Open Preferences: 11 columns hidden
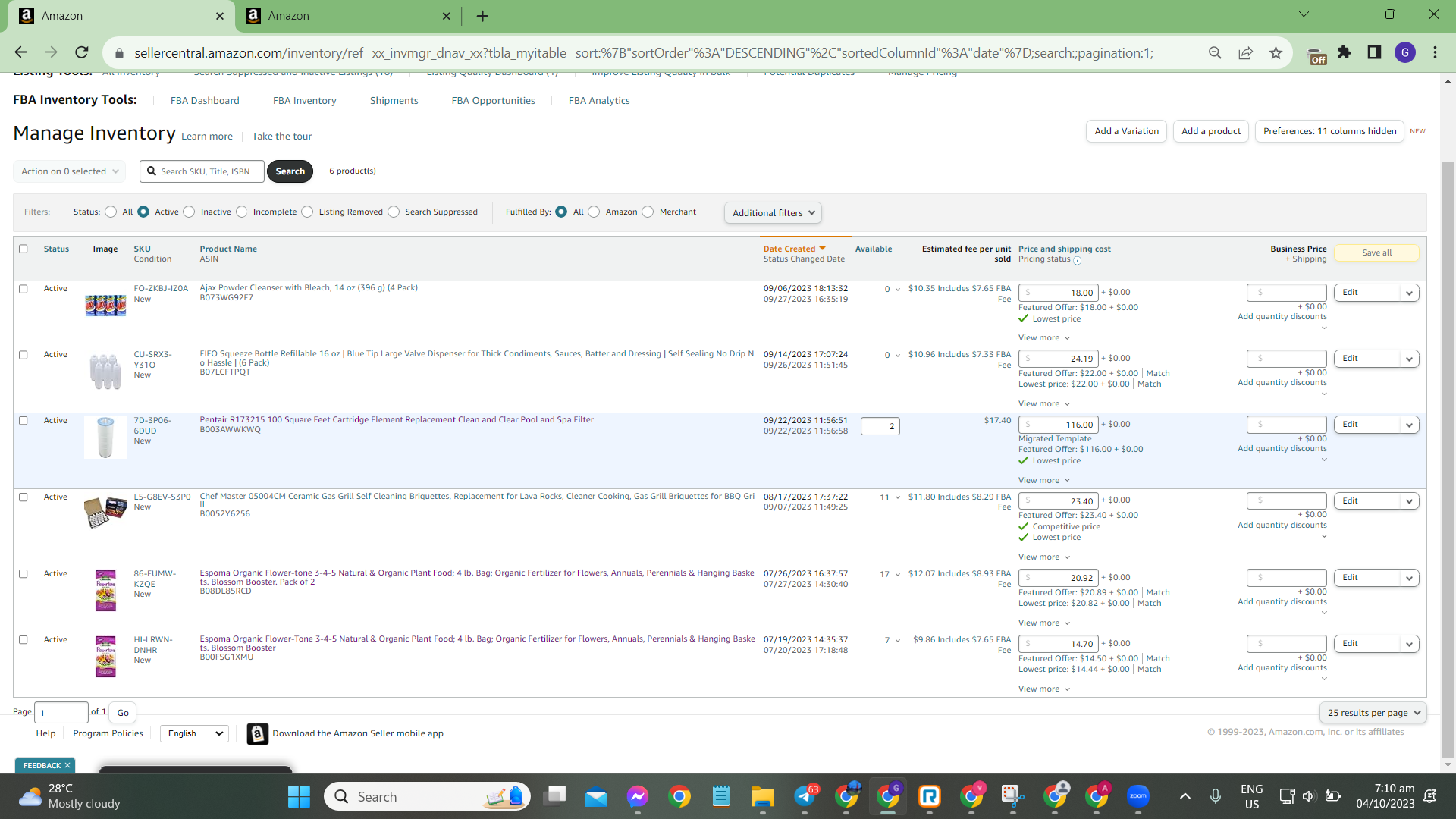Image resolution: width=1456 pixels, height=819 pixels. [1330, 131]
